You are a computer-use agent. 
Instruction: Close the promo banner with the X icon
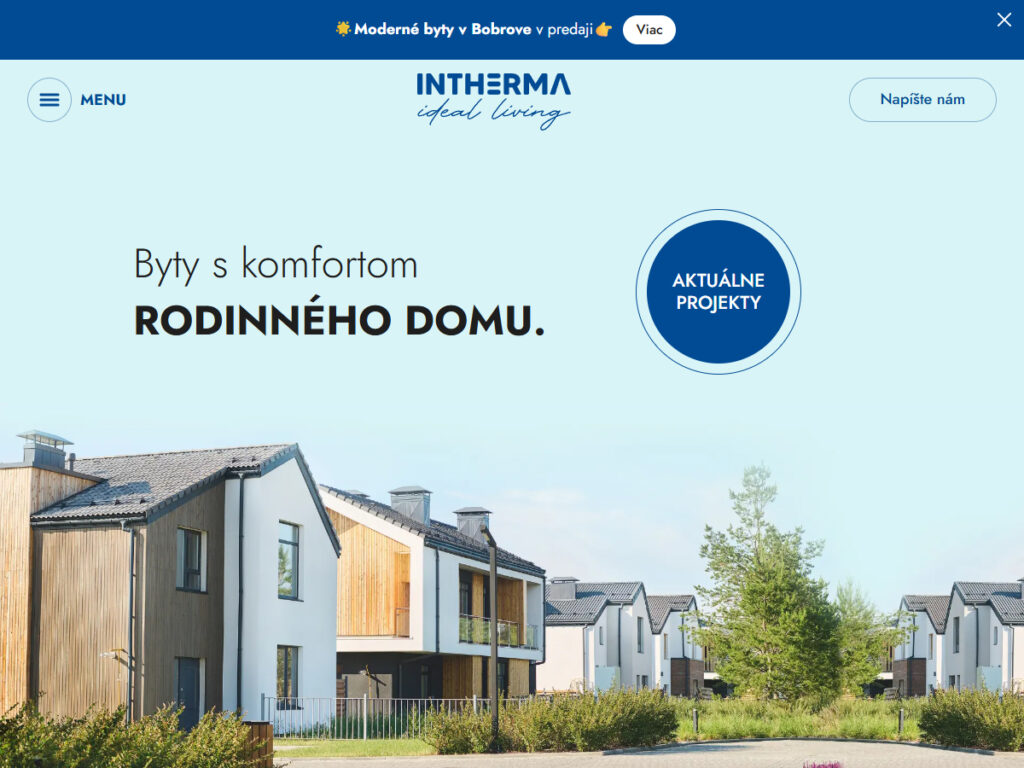tap(1004, 20)
